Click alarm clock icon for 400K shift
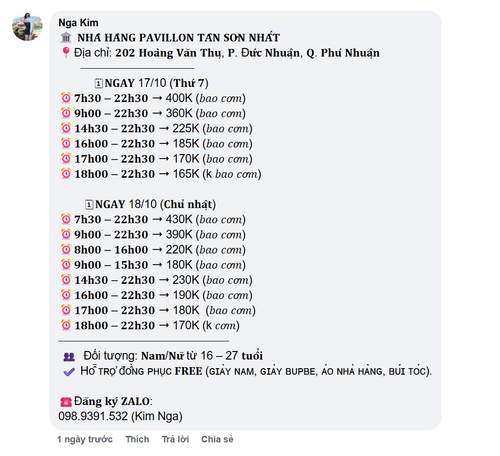This screenshot has height=456, width=500. click(x=66, y=98)
